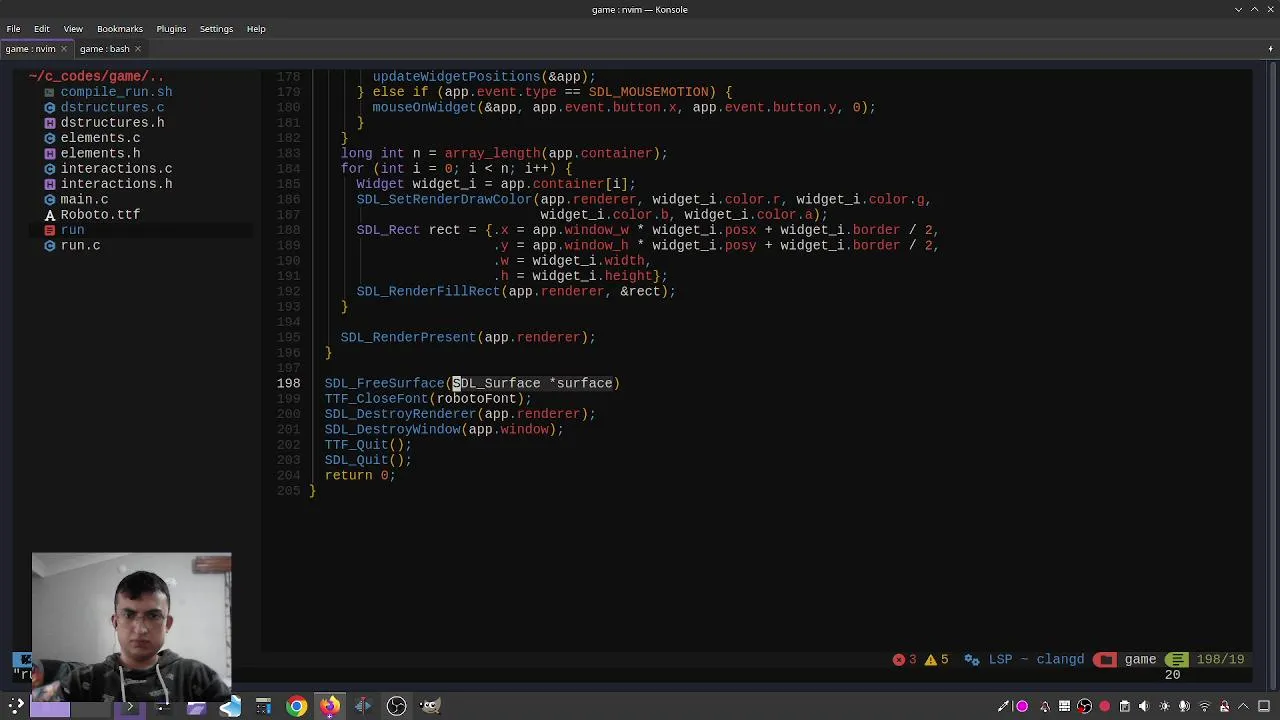Switch to Firefox from taskbar

[330, 706]
